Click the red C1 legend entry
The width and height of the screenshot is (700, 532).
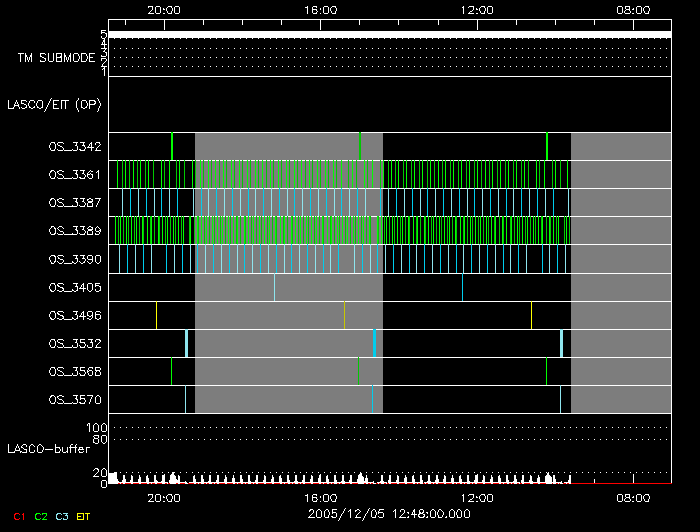[19, 517]
